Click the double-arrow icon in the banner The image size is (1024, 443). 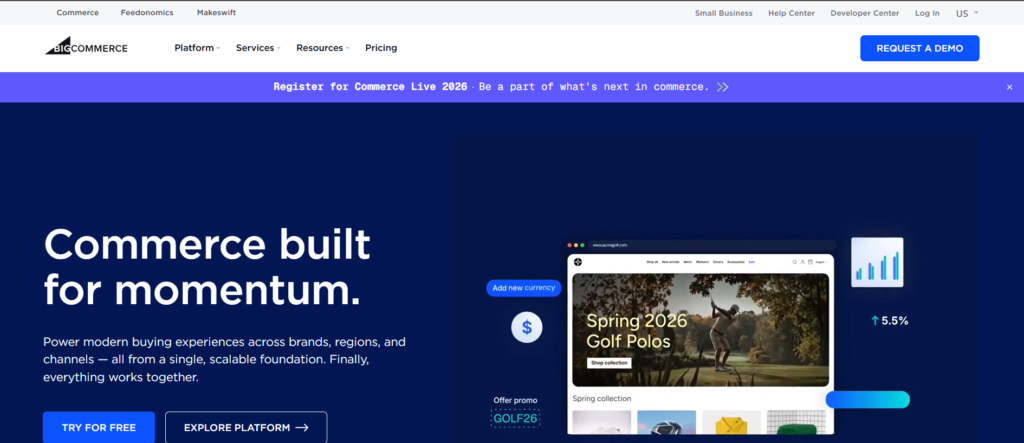tap(722, 87)
